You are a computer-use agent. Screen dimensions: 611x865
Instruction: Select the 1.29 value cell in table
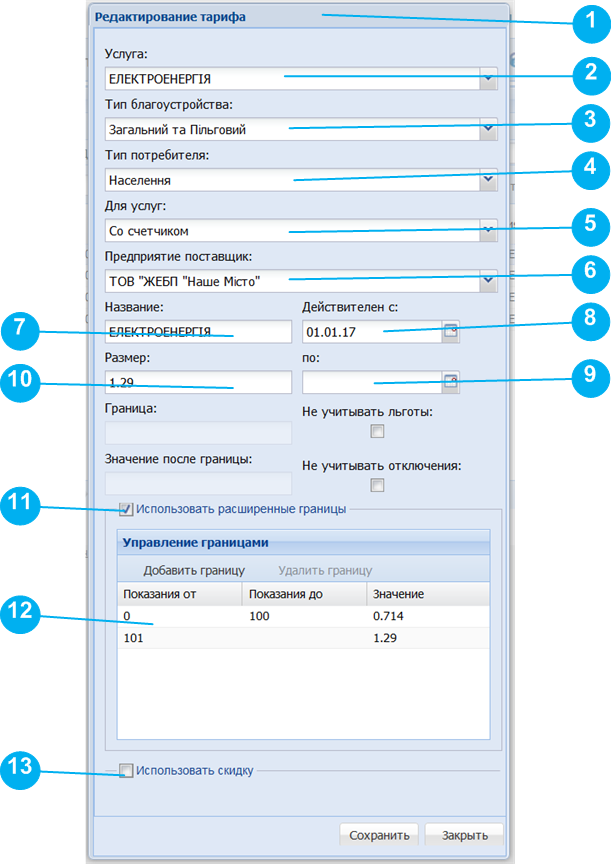pos(428,638)
